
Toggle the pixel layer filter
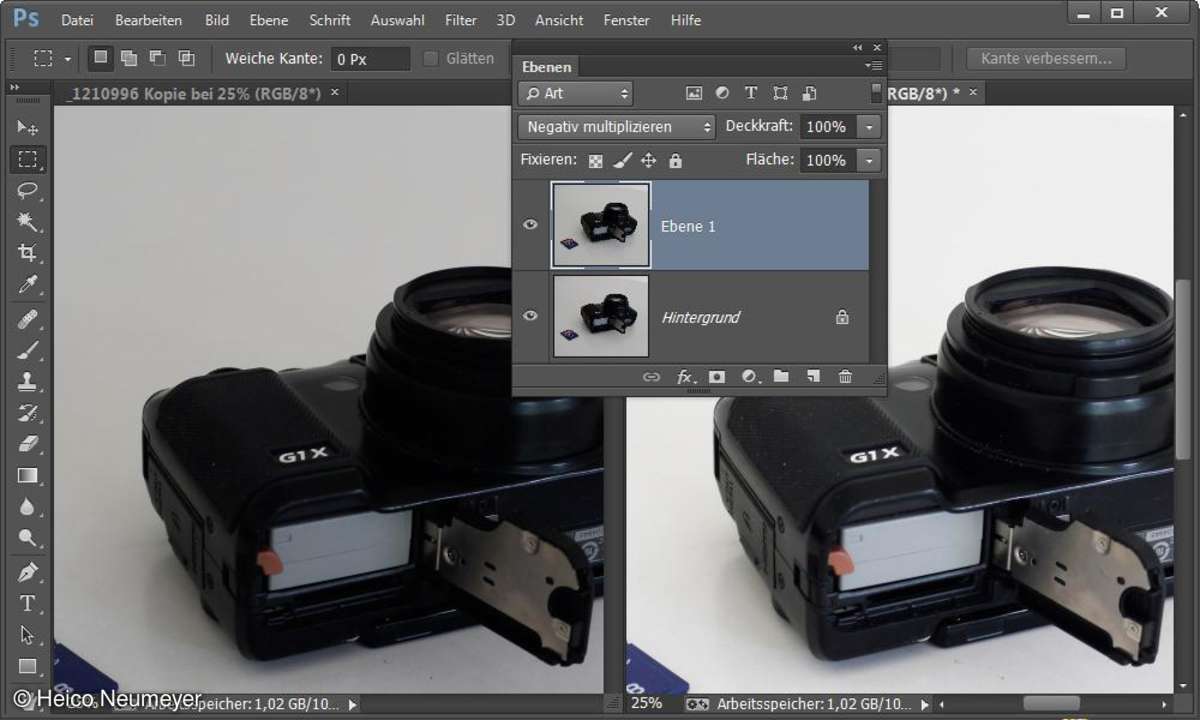[693, 93]
